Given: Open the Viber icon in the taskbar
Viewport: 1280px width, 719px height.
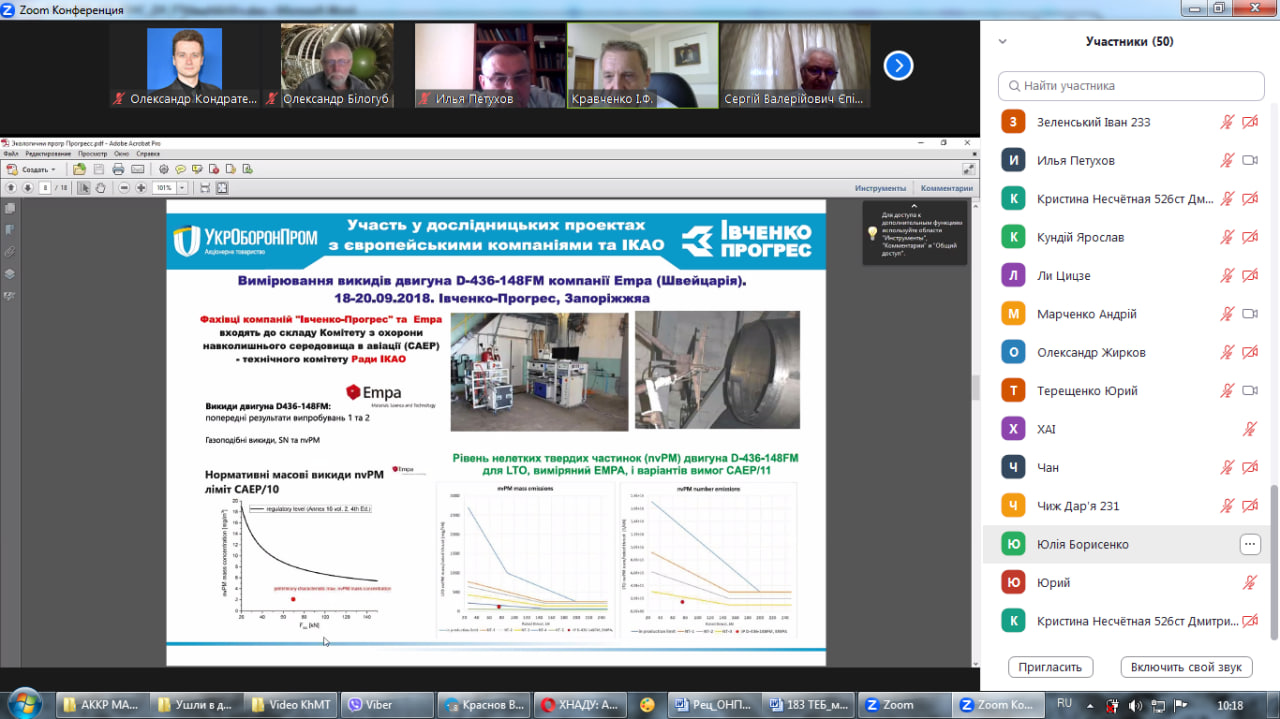Looking at the screenshot, I should tap(370, 704).
